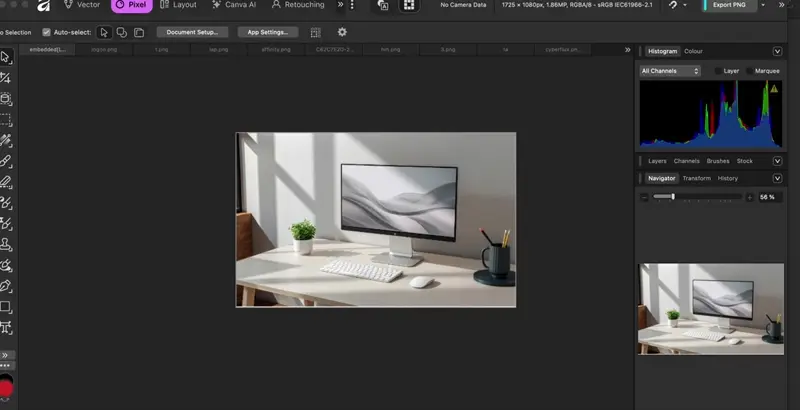Click the red primary colour swatch

tap(6, 389)
